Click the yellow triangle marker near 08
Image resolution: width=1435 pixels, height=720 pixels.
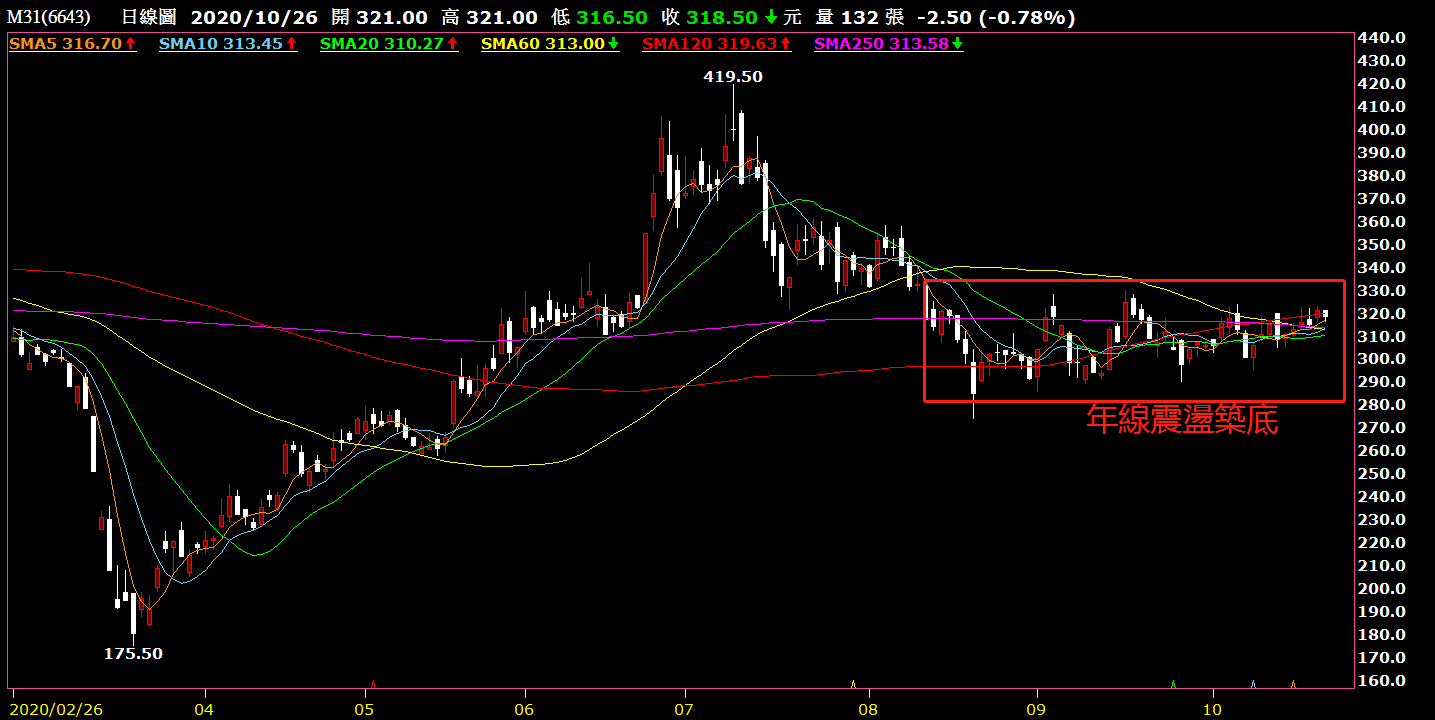[853, 685]
